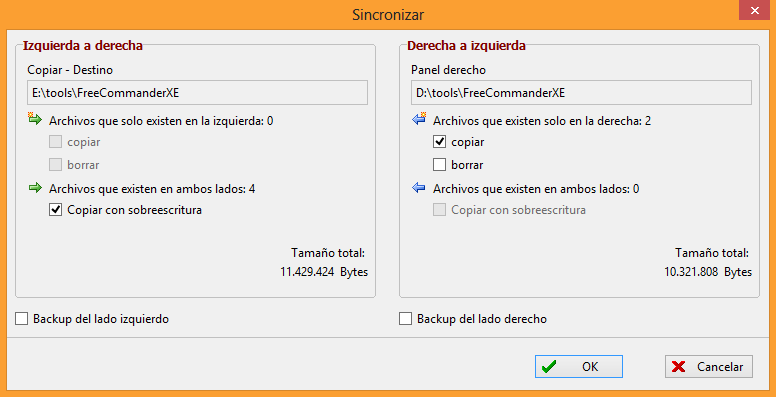Click disabled copiar checkbox on left panel
Viewport: 776px width, 397px height.
pos(55,142)
